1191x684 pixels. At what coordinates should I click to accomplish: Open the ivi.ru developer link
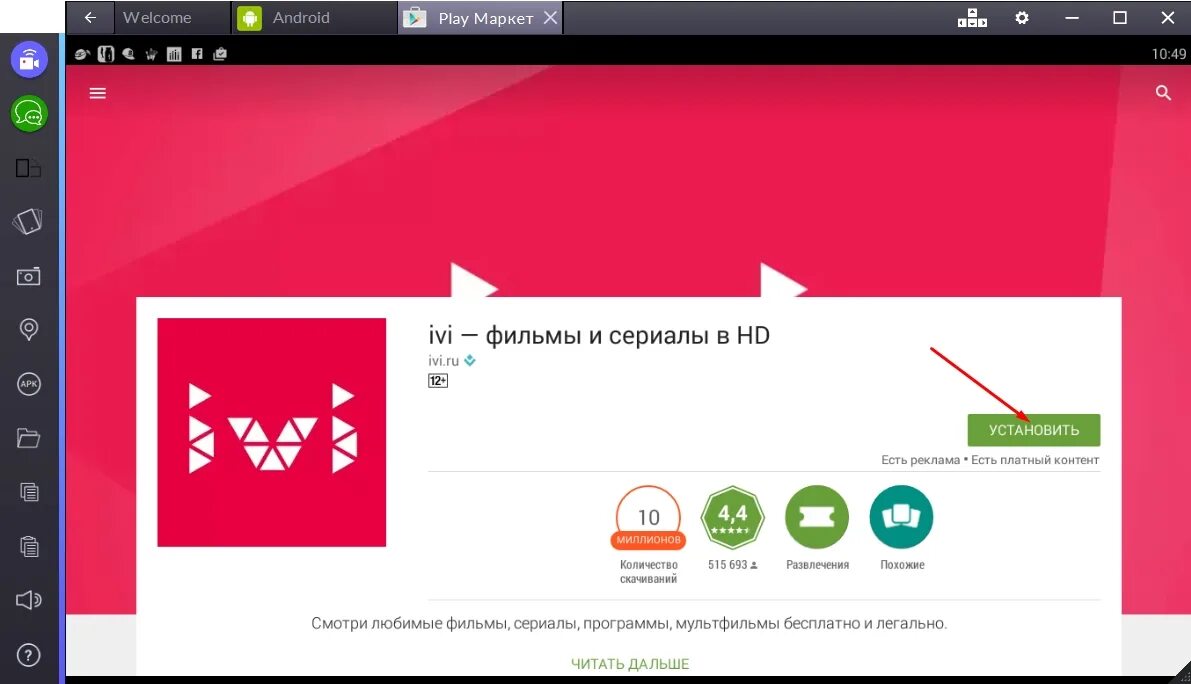[x=444, y=361]
